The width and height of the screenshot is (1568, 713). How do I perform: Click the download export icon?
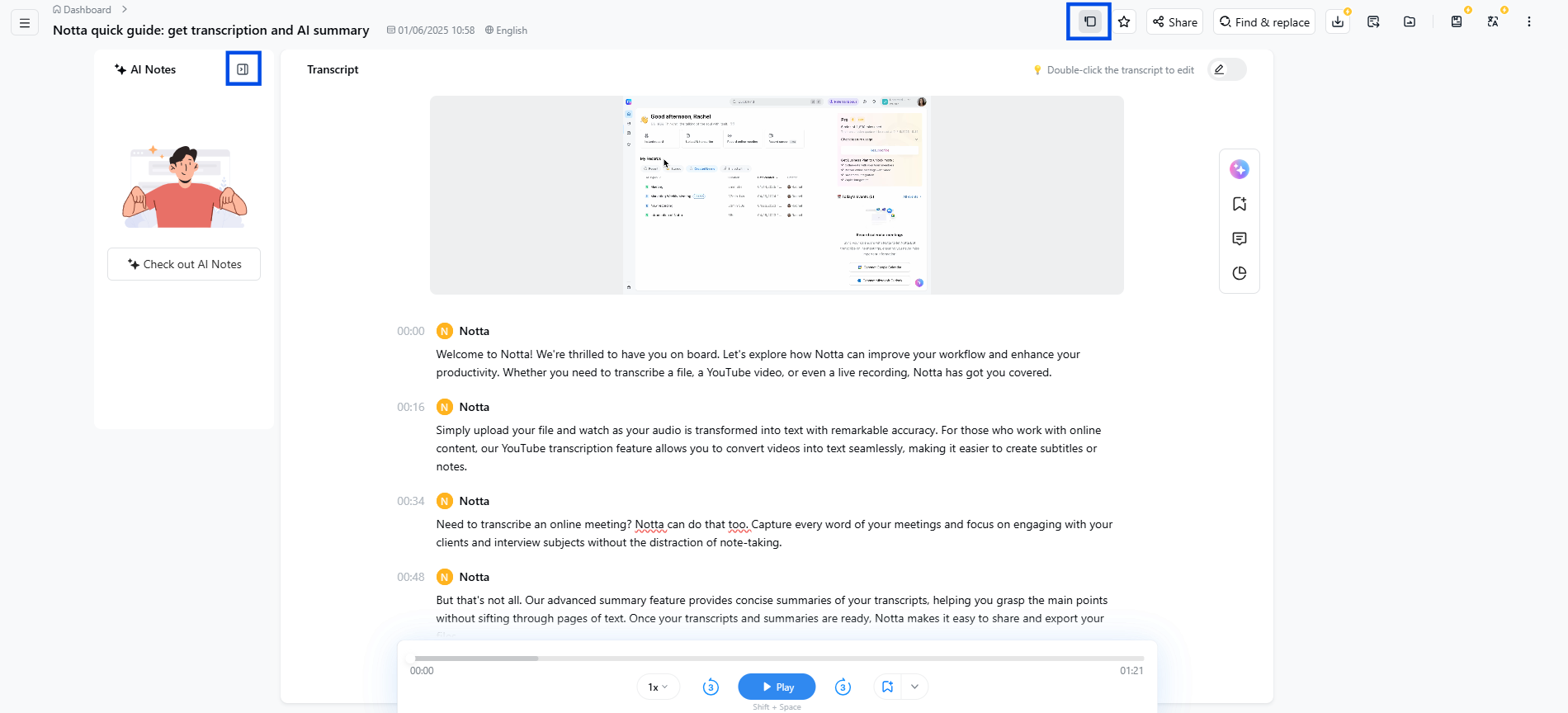click(1338, 22)
